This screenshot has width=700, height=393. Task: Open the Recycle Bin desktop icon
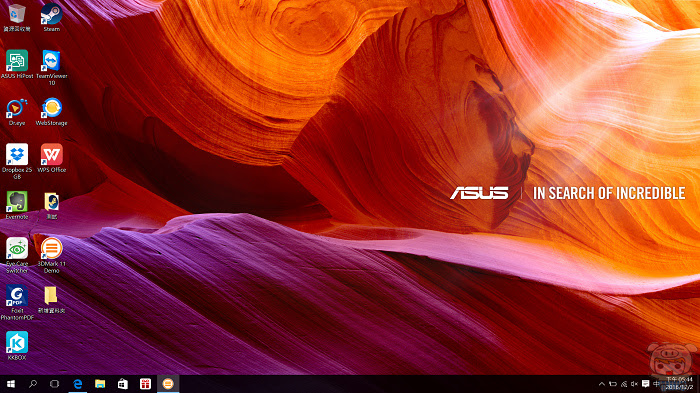(17, 17)
